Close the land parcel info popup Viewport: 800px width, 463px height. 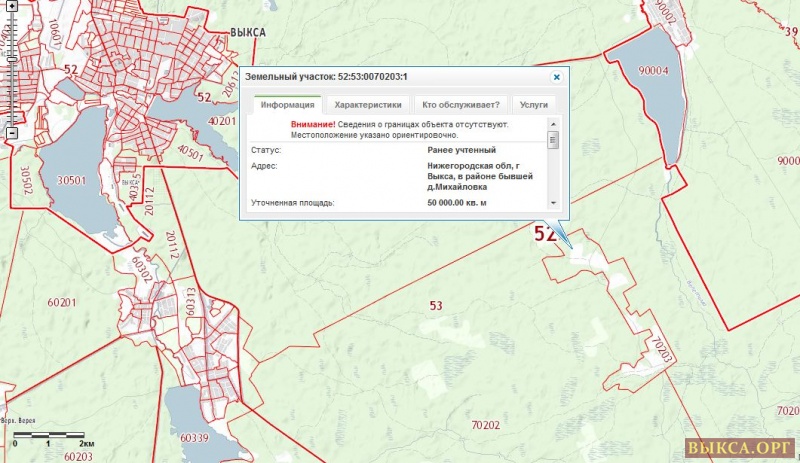557,76
